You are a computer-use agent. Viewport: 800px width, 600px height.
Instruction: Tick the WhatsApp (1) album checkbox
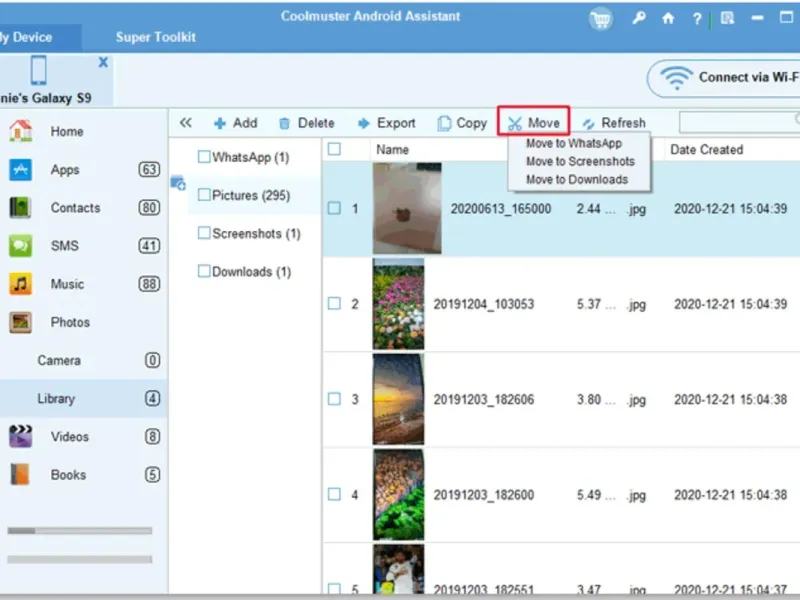(x=204, y=157)
